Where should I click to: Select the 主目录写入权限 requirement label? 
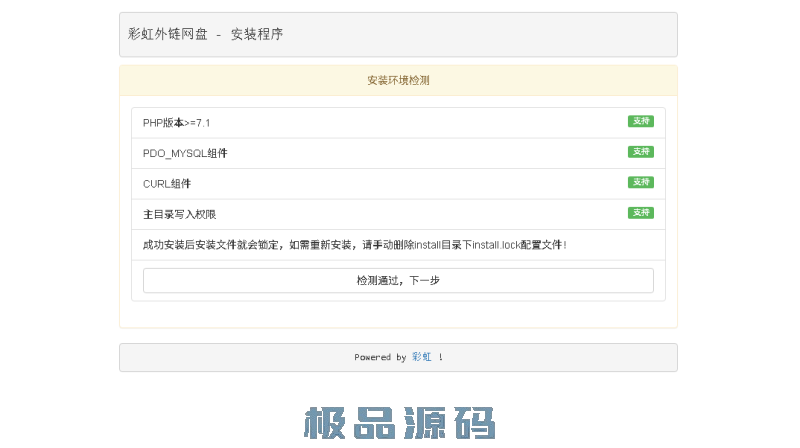(x=180, y=214)
